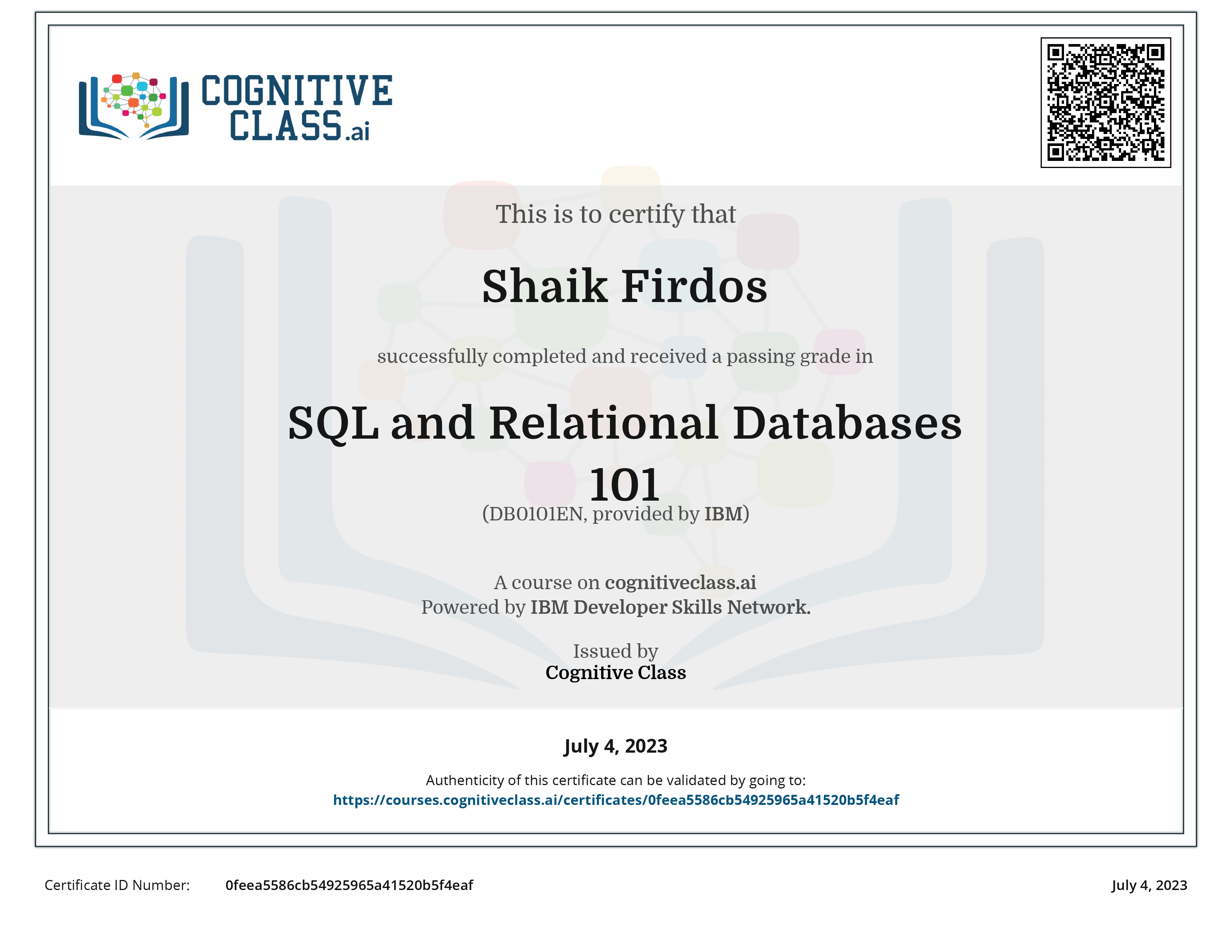Viewport: 1232px width, 952px height.
Task: Open the certificate validation URL link
Action: [616, 800]
